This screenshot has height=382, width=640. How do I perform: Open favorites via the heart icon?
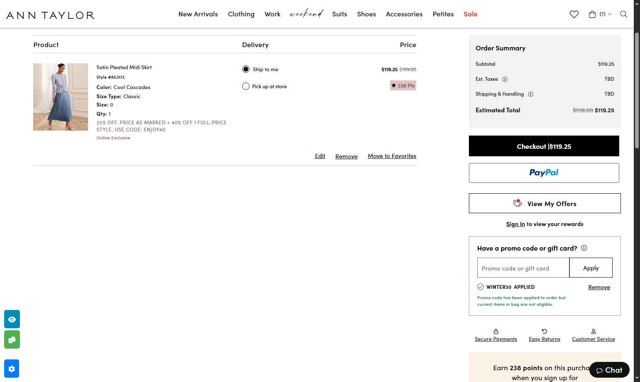point(574,14)
